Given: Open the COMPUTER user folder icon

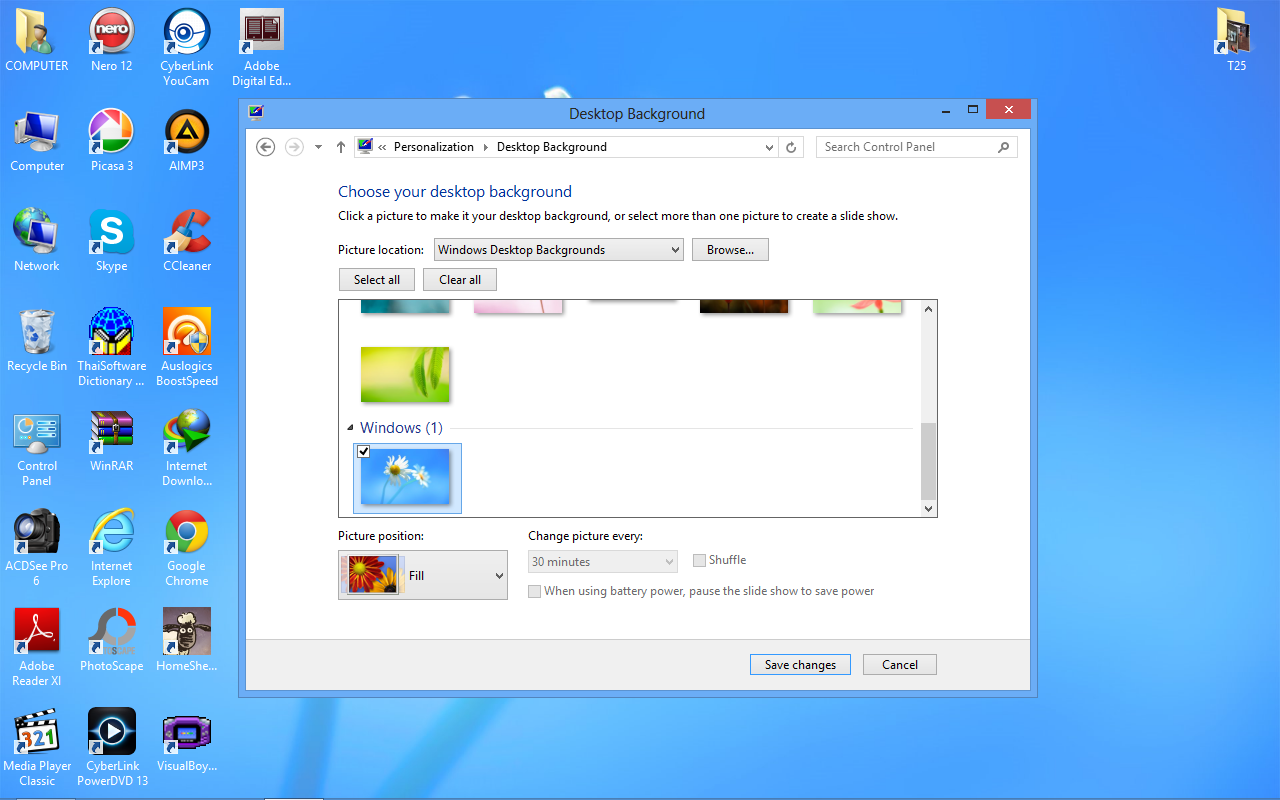Looking at the screenshot, I should pos(37,41).
